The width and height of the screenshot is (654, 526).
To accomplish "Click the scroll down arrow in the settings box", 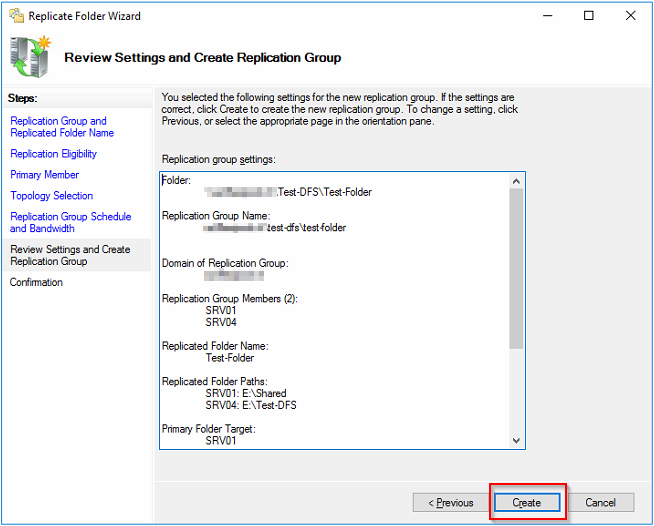I will (x=516, y=440).
